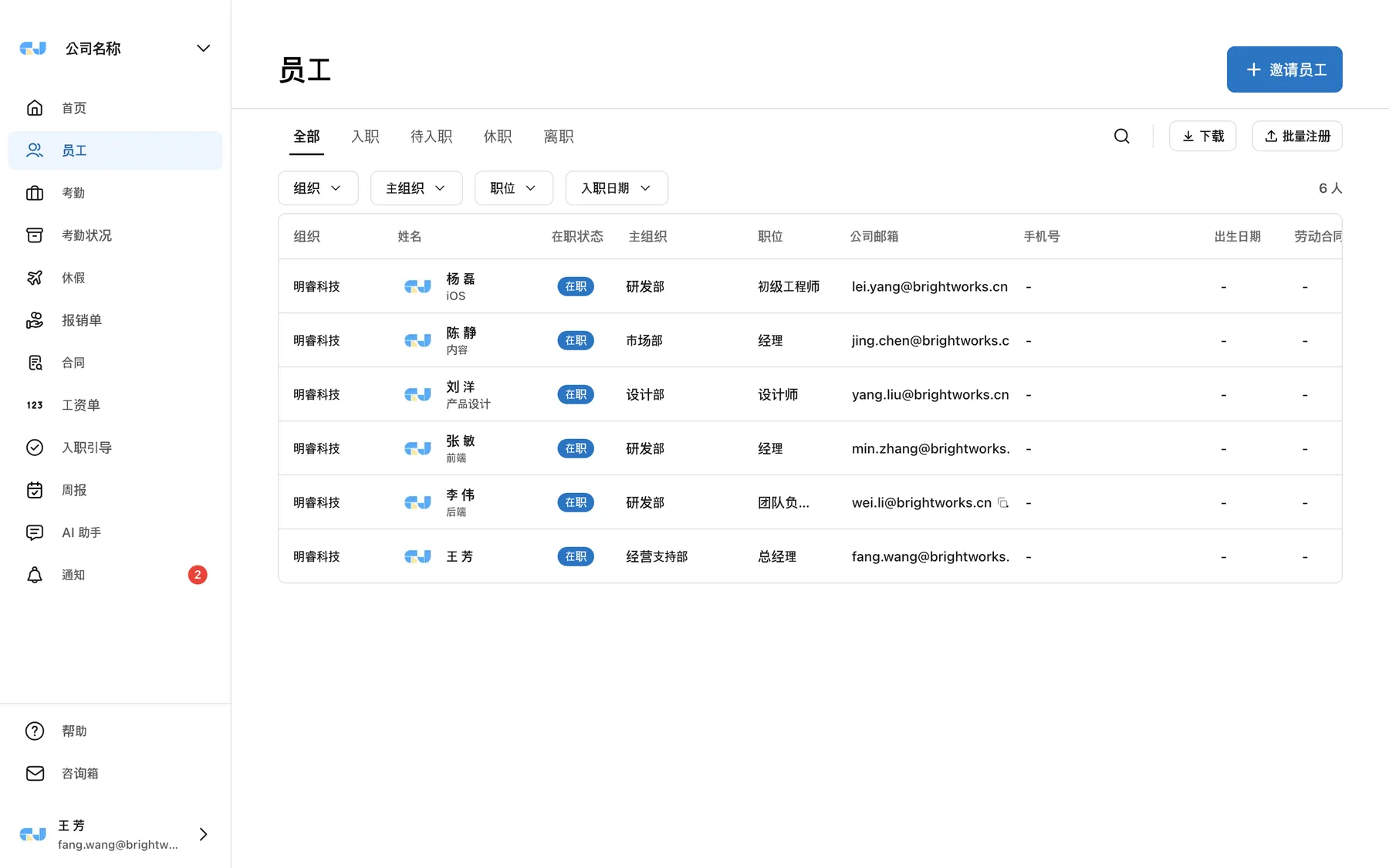Click the search magnifier icon

pos(1122,137)
